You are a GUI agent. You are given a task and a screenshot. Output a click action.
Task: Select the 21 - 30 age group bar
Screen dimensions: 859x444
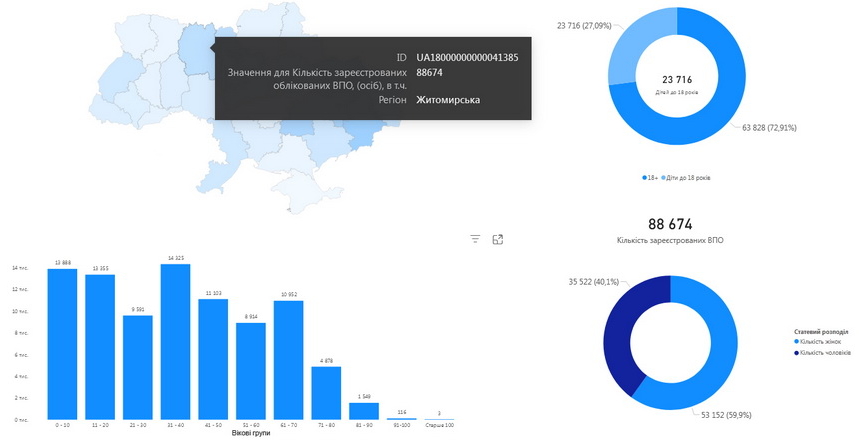[x=137, y=367]
